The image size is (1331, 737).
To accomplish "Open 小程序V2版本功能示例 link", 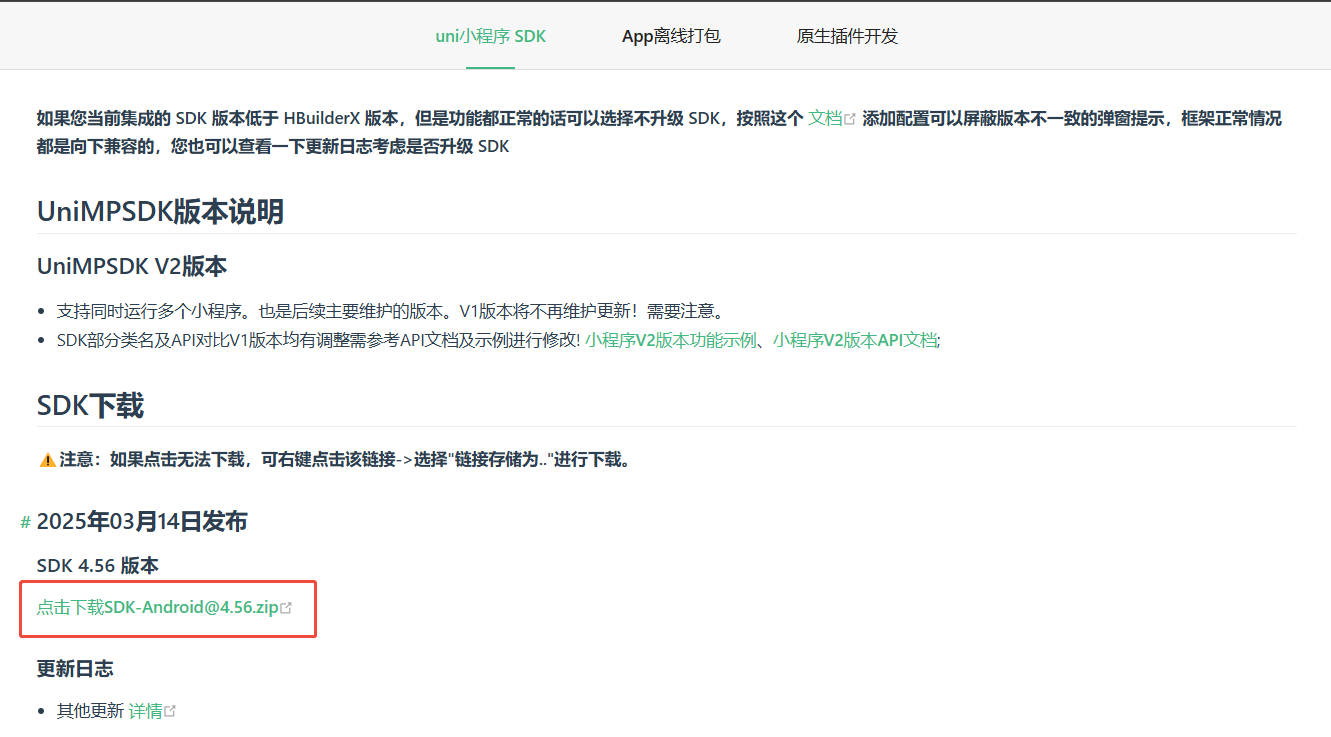I will (671, 340).
